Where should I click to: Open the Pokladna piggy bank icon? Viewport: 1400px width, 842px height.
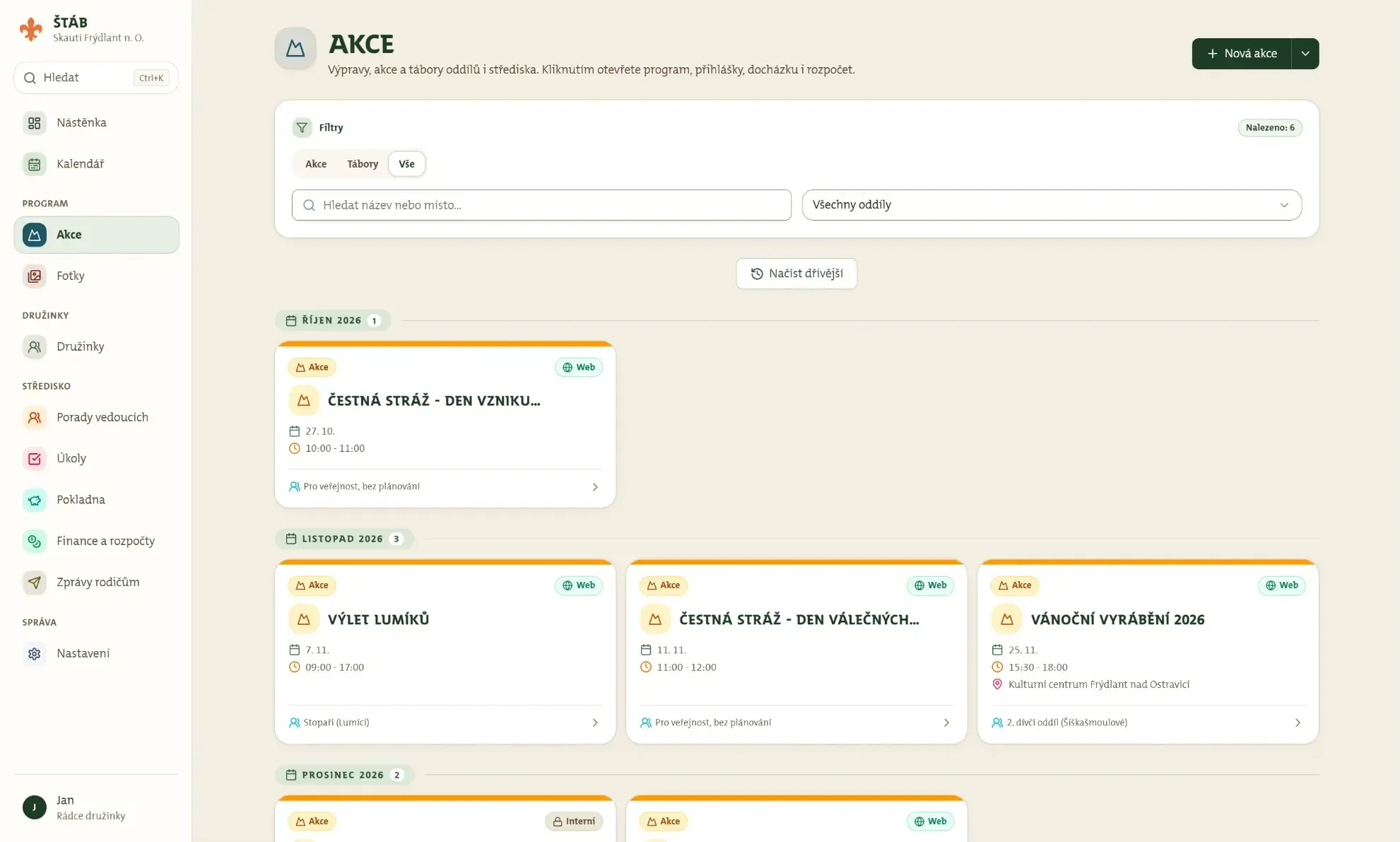(34, 500)
